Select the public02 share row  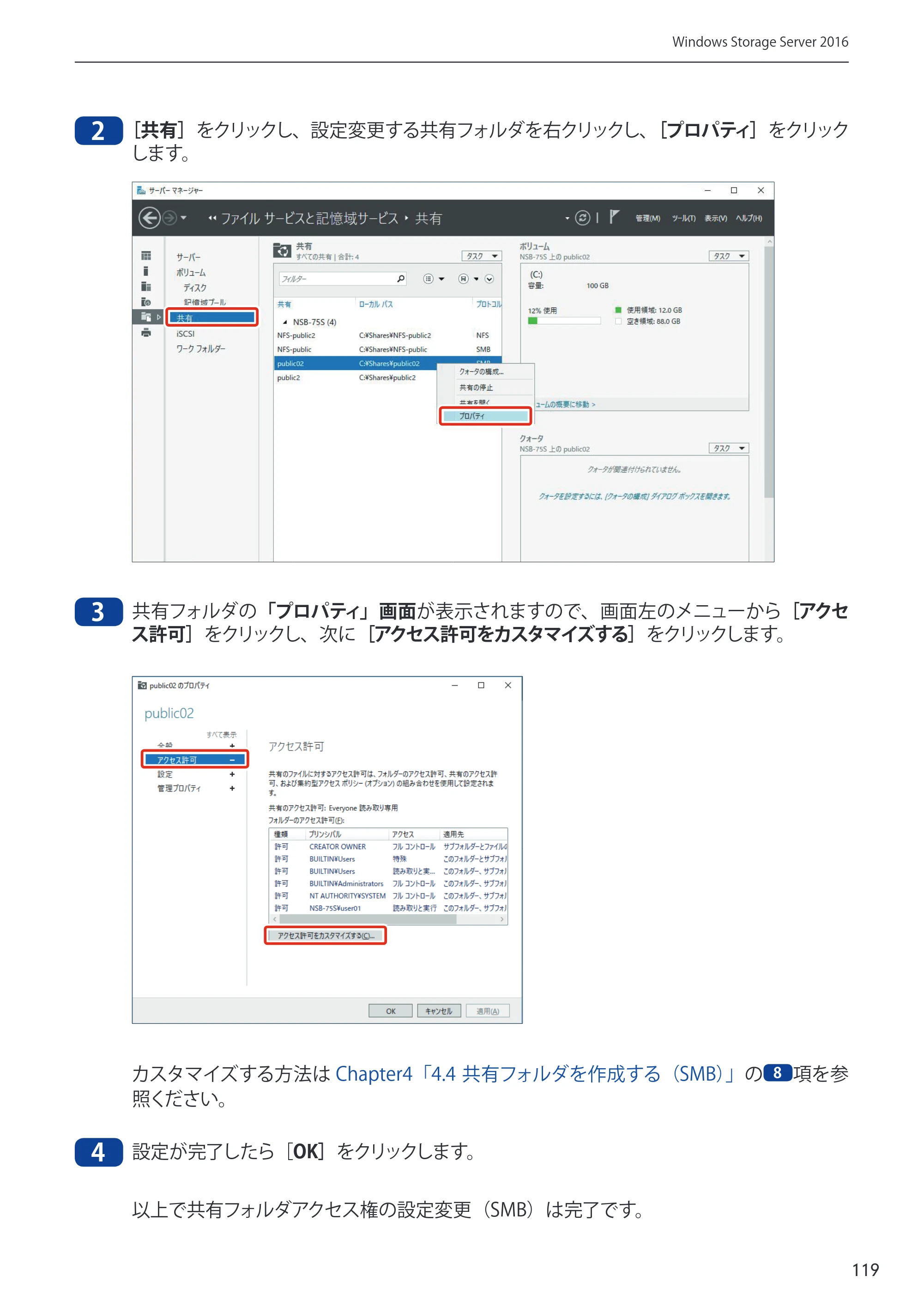[x=387, y=363]
